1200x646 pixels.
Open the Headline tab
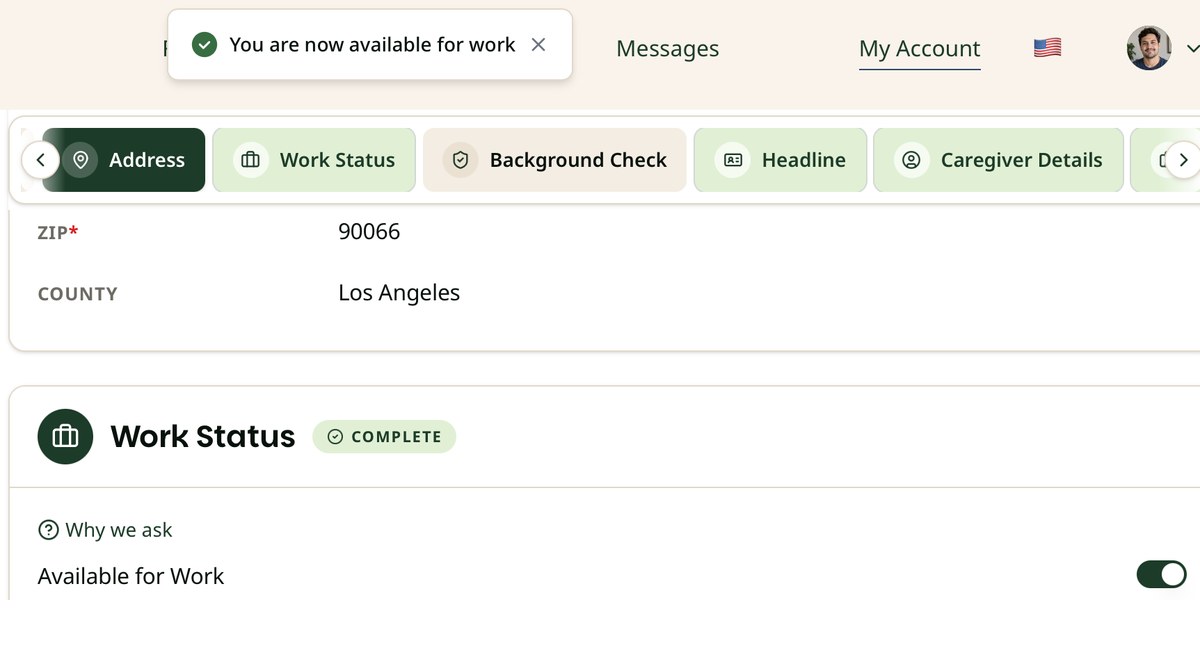point(780,160)
